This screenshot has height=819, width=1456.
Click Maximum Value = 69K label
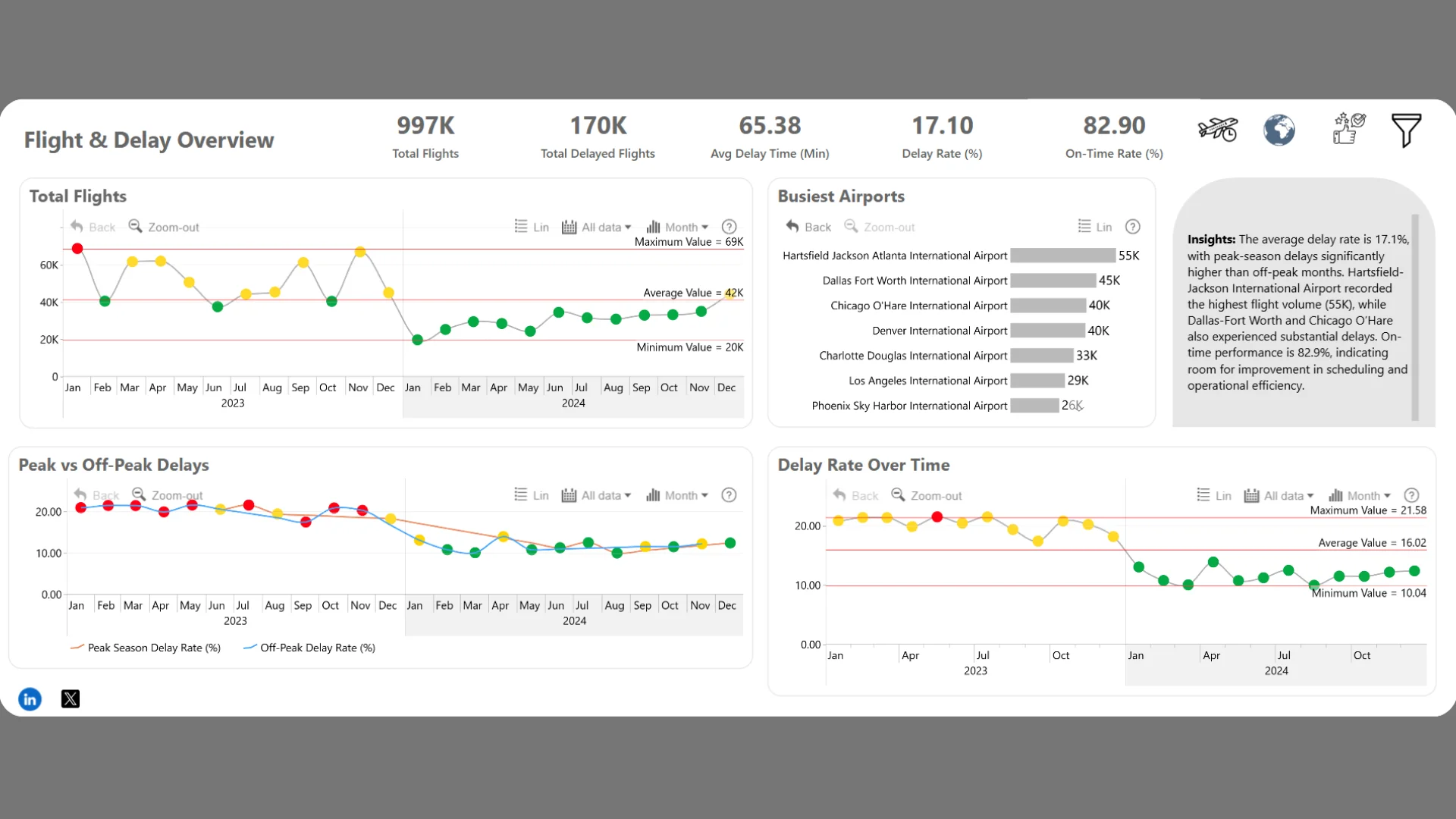coord(689,242)
